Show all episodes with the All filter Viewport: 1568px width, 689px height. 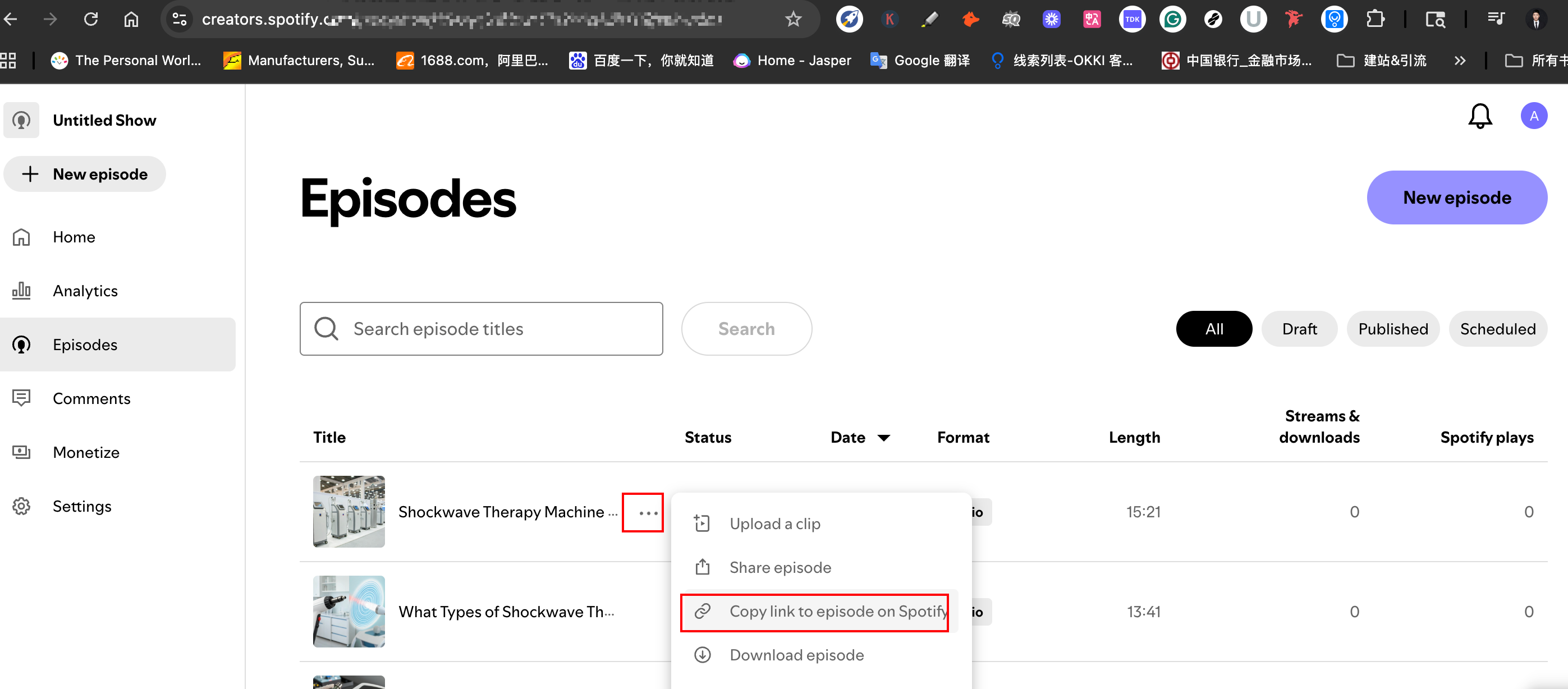tap(1214, 329)
